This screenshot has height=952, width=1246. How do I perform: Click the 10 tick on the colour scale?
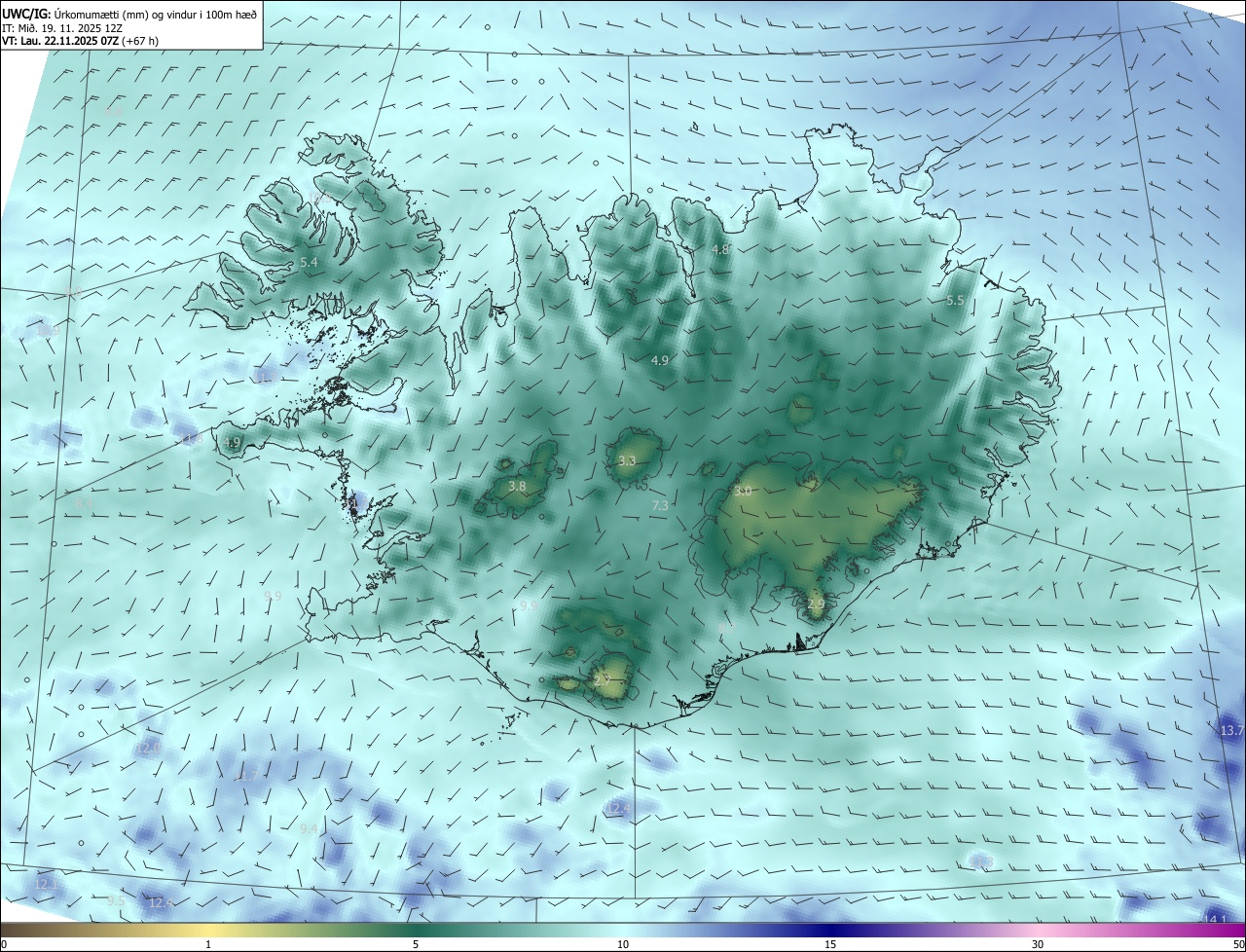pyautogui.click(x=623, y=944)
